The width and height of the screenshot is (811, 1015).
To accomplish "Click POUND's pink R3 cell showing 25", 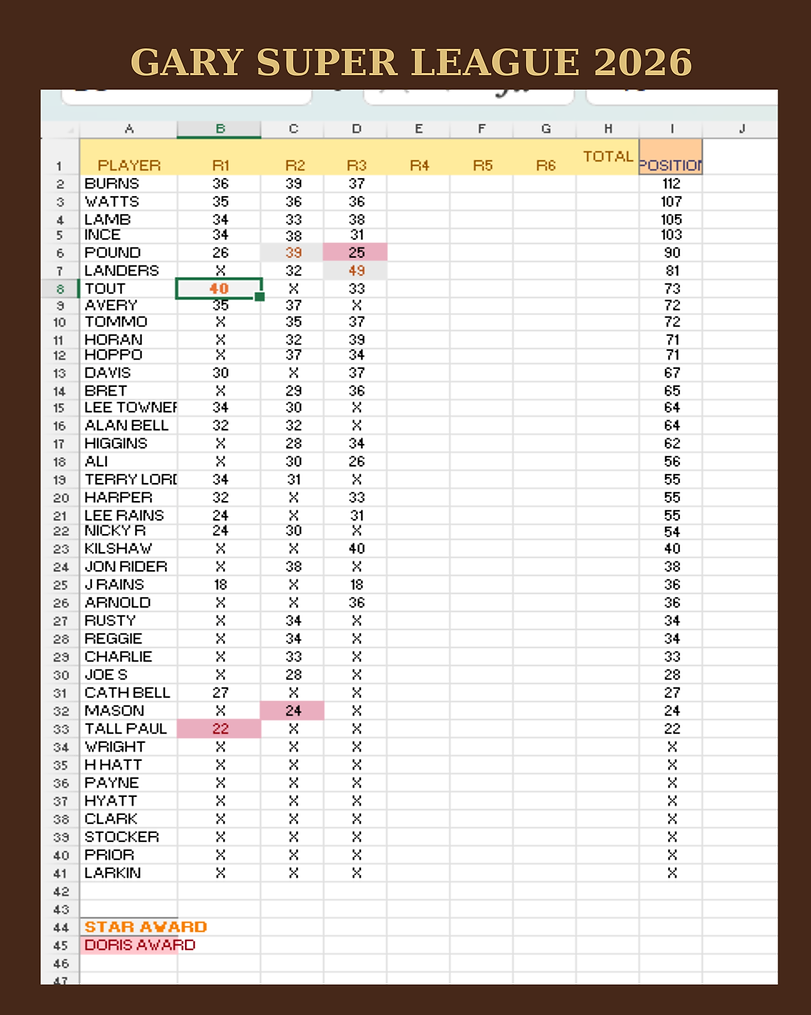I will click(x=355, y=252).
